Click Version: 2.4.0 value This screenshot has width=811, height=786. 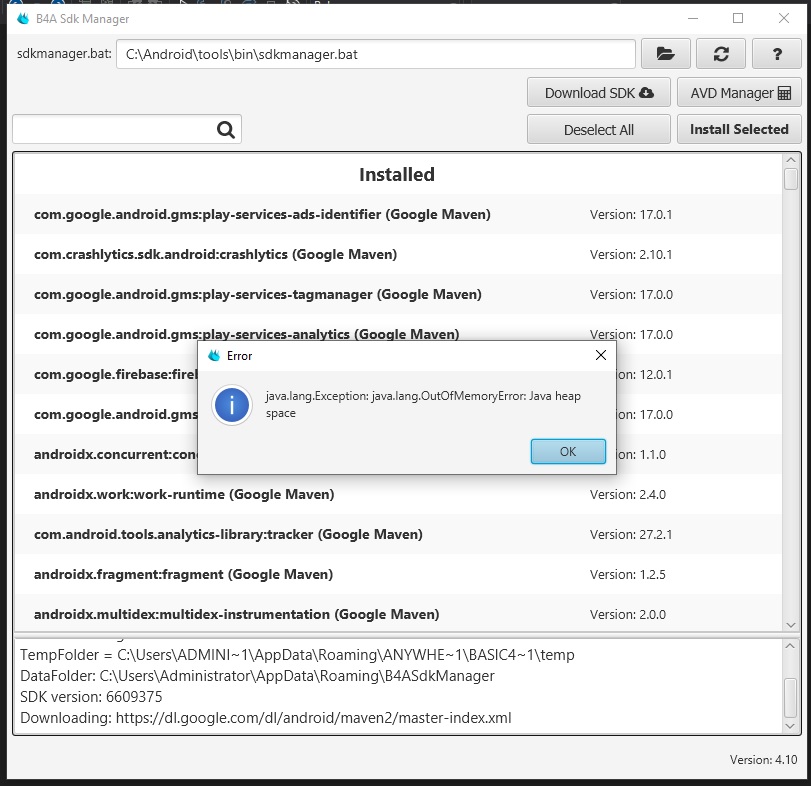coord(627,494)
